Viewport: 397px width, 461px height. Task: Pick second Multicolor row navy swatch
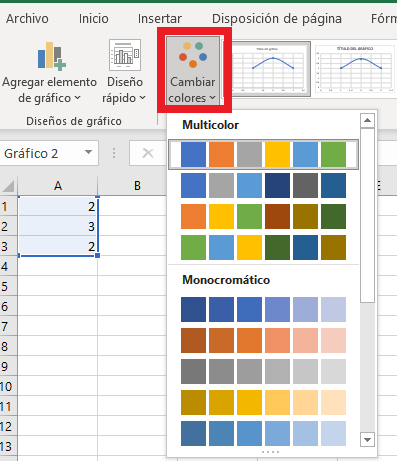pos(277,185)
